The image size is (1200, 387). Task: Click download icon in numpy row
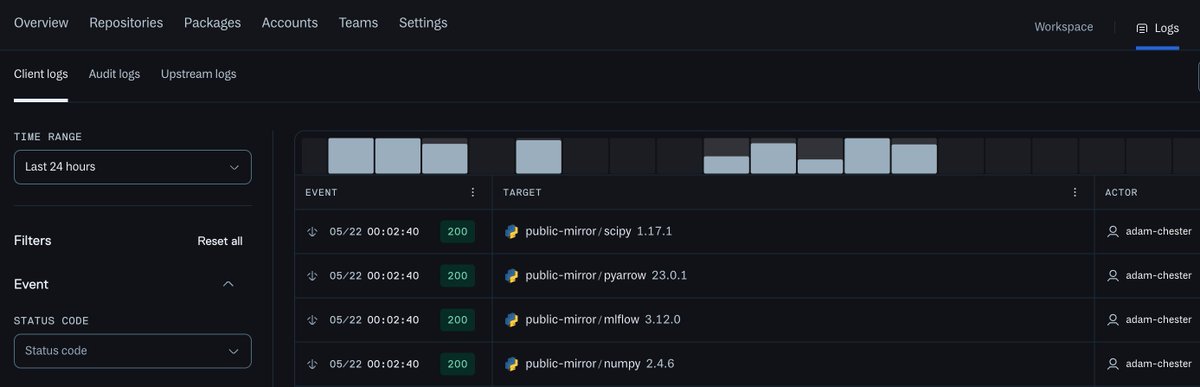point(312,364)
